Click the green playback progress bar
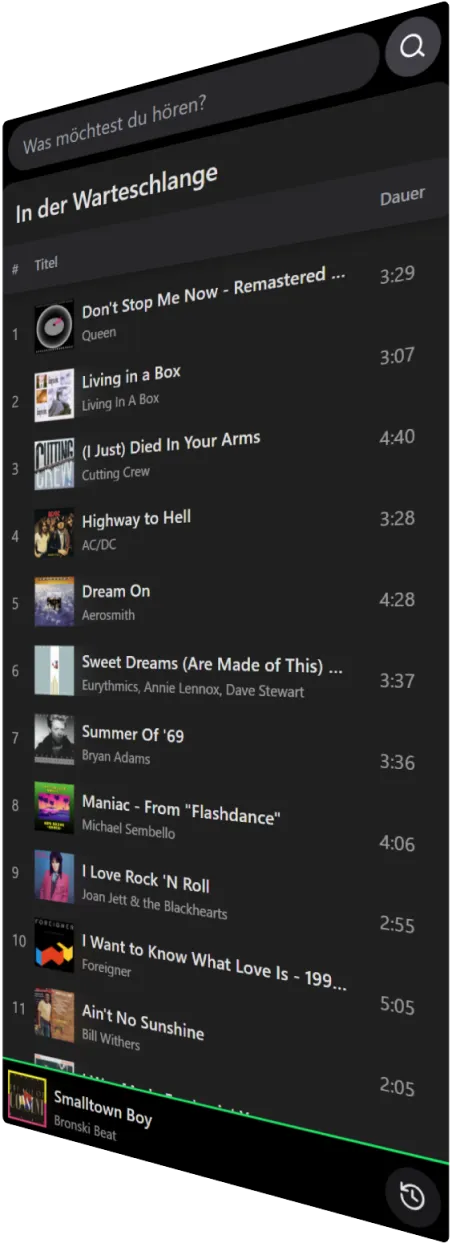 point(225,1111)
